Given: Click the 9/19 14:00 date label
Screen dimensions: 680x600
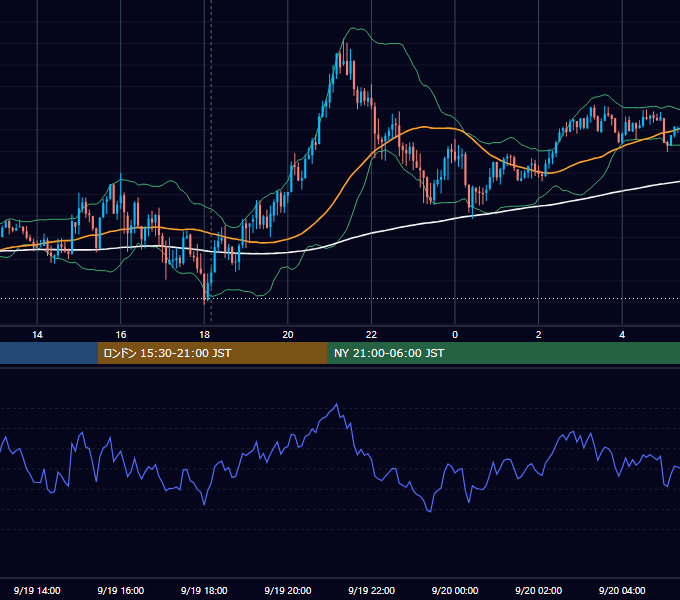Looking at the screenshot, I should (37, 590).
